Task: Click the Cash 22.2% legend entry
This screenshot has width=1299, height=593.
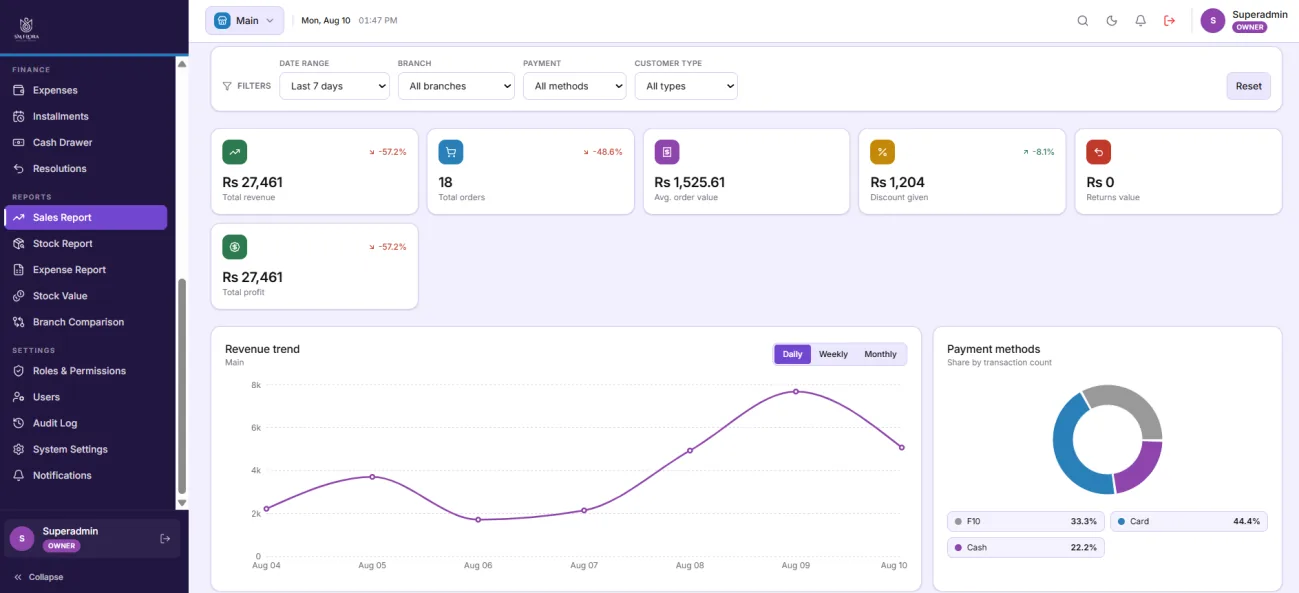Action: coord(1026,547)
